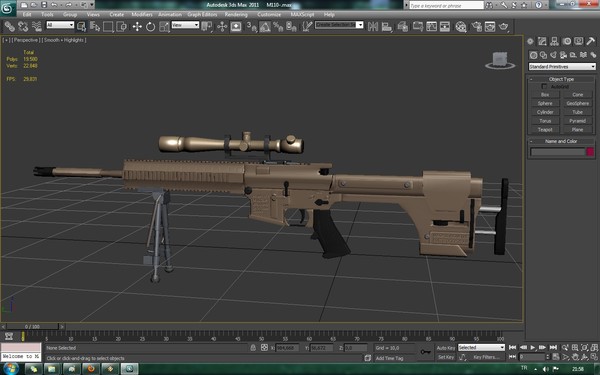Click Edit Named Selection Sets icon
Screen dimensions: 600x375
[307, 26]
